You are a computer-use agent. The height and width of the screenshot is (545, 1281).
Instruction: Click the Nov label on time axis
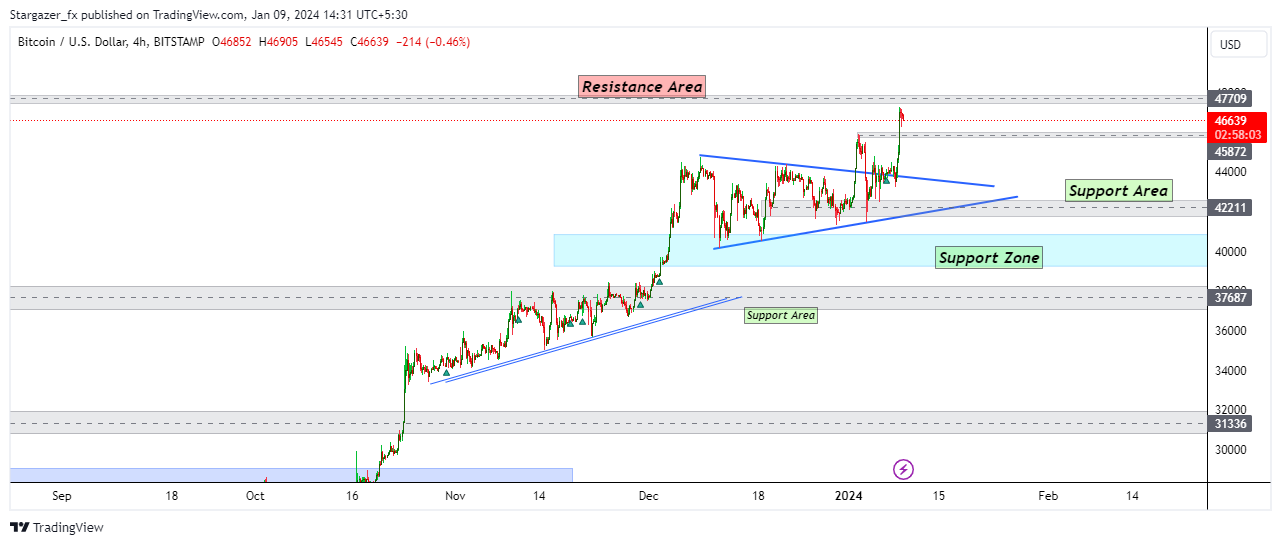tap(455, 496)
